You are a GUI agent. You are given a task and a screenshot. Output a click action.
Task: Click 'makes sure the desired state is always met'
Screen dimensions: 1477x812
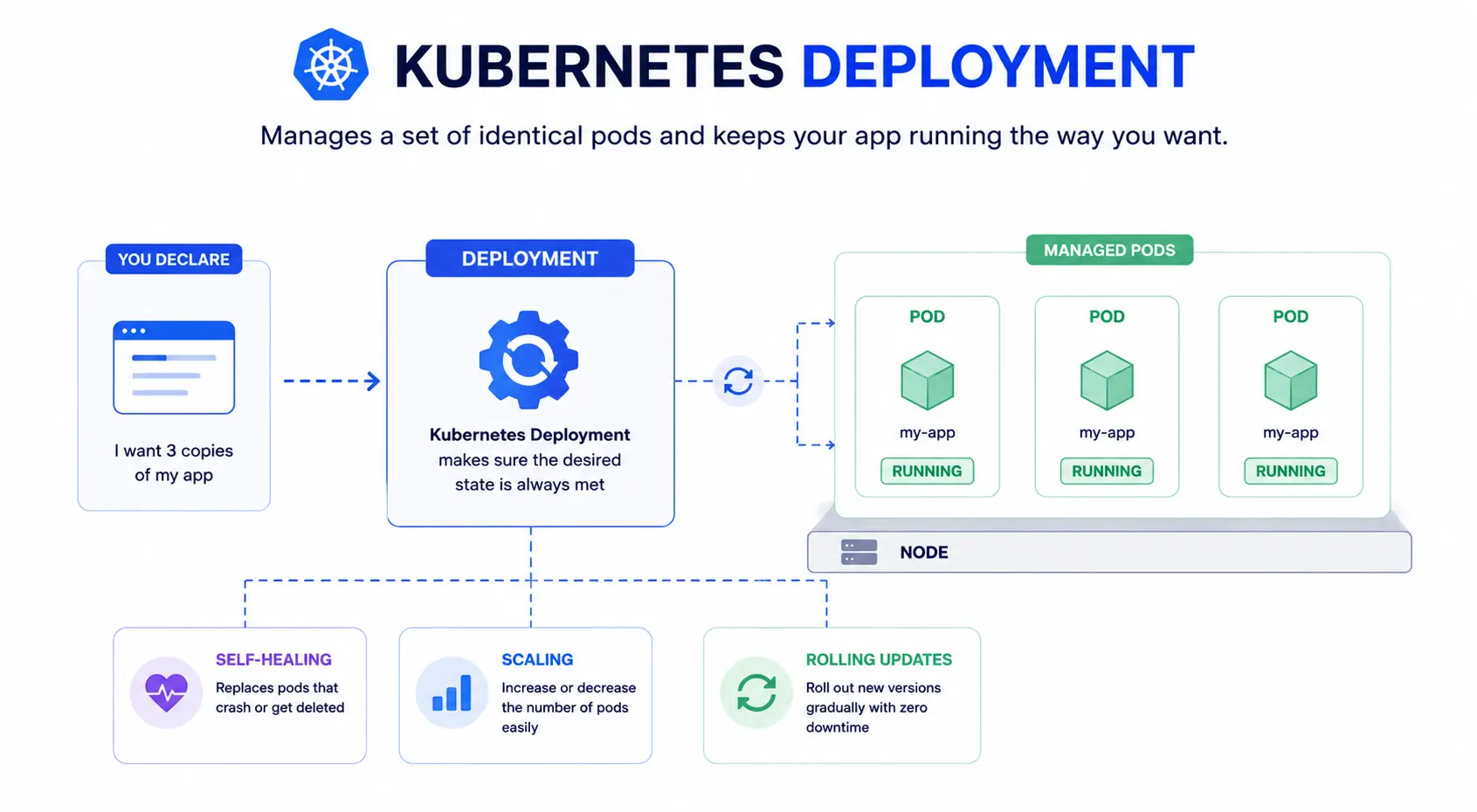529,472
